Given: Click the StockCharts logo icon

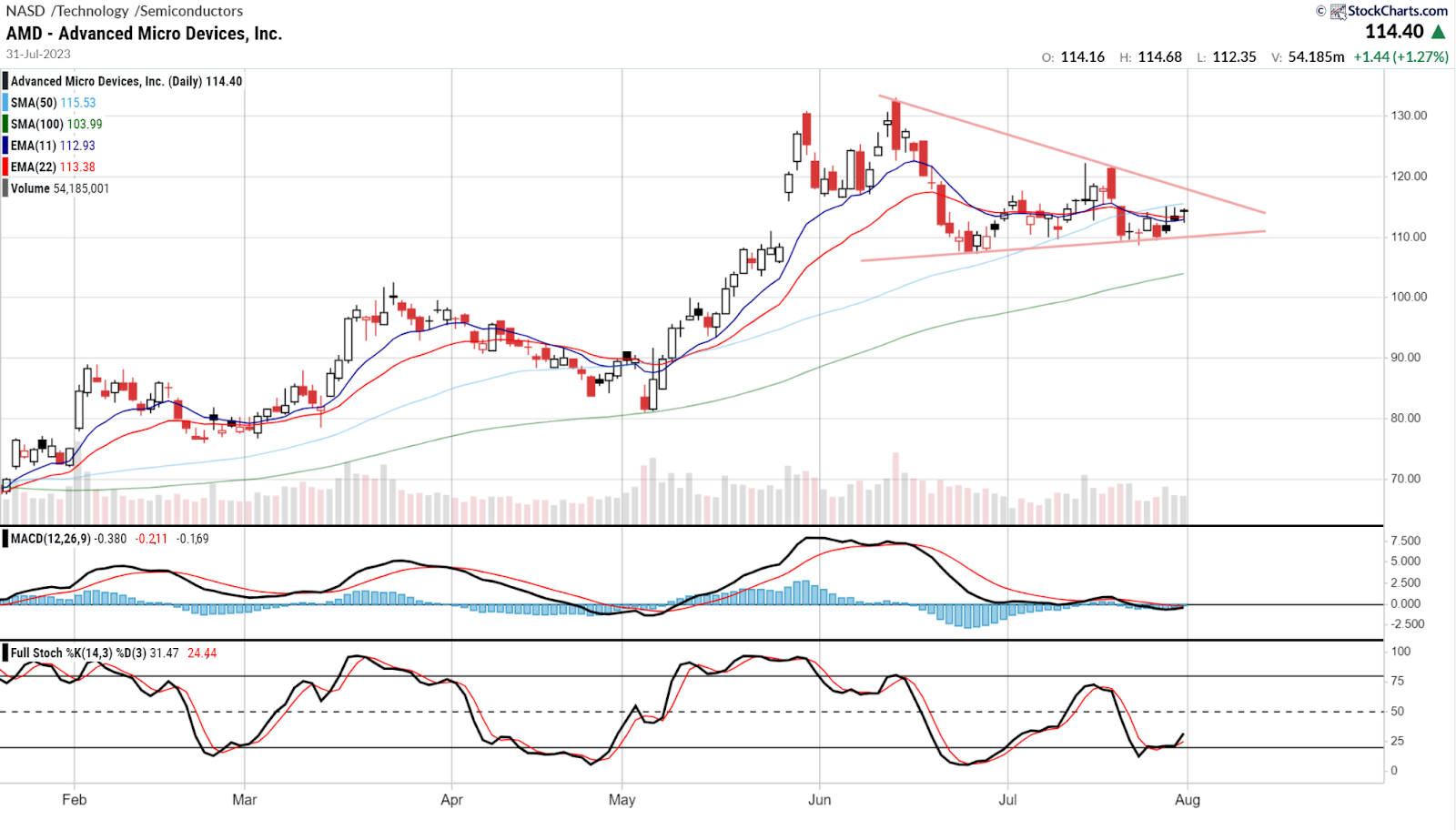Looking at the screenshot, I should point(1338,11).
